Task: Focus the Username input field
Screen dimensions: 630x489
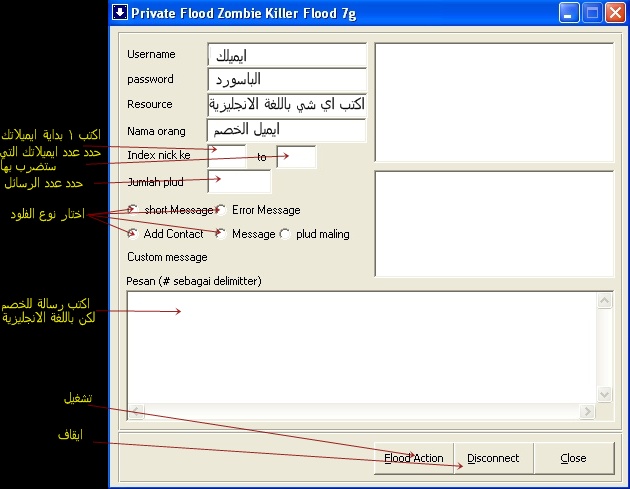Action: (287, 54)
